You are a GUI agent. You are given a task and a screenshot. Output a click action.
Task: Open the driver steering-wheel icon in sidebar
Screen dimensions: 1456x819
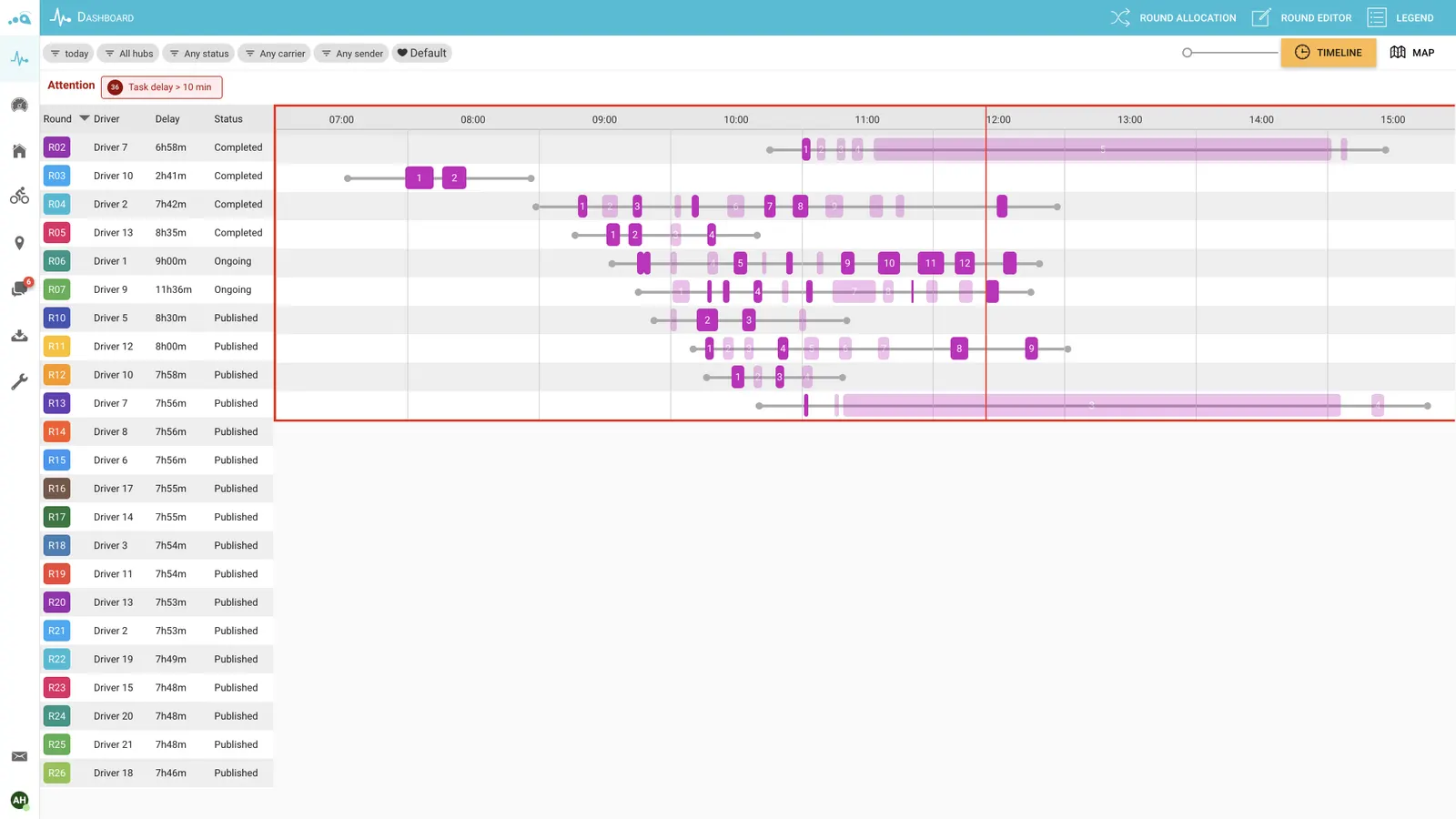(x=19, y=106)
